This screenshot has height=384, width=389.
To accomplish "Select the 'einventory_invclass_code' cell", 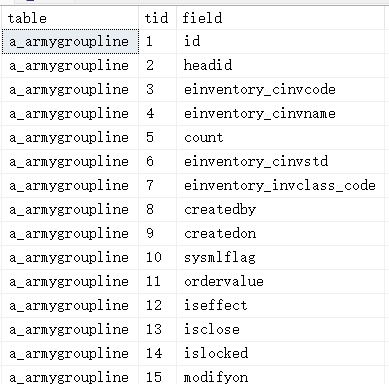I will [280, 186].
